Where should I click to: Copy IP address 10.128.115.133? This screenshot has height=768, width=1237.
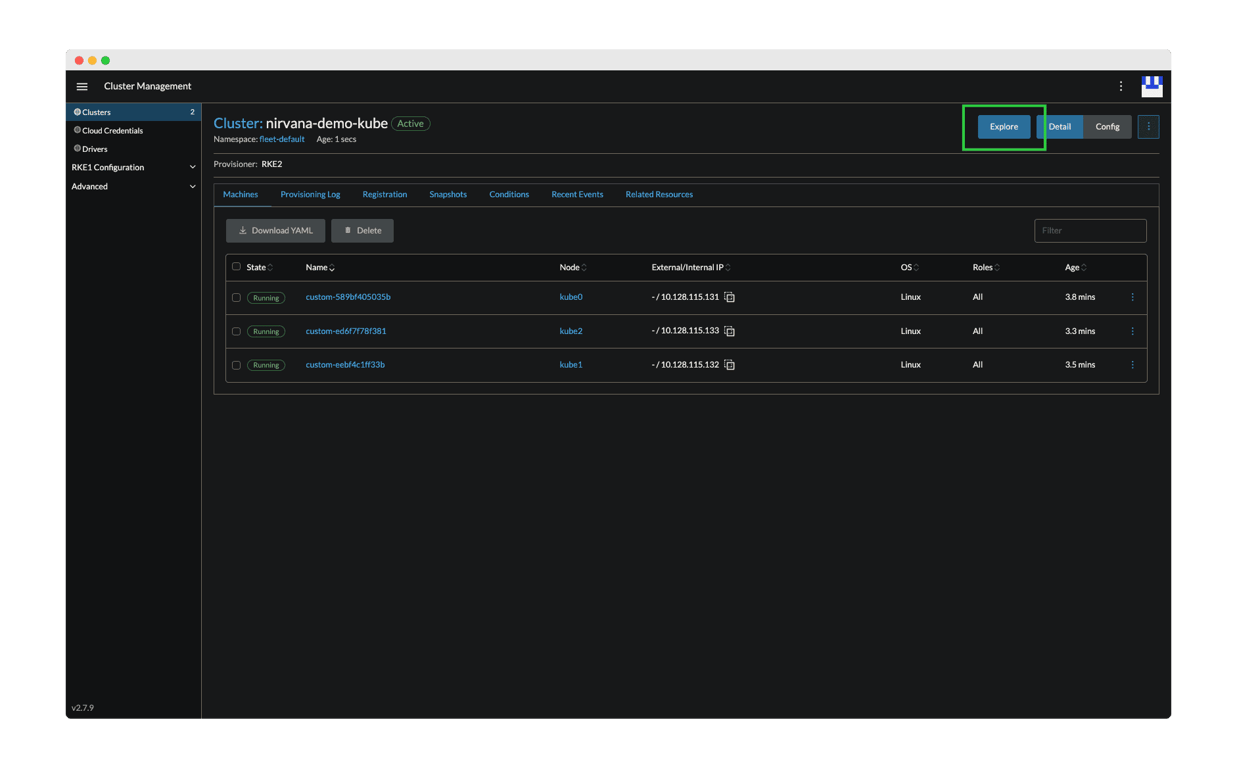point(729,332)
